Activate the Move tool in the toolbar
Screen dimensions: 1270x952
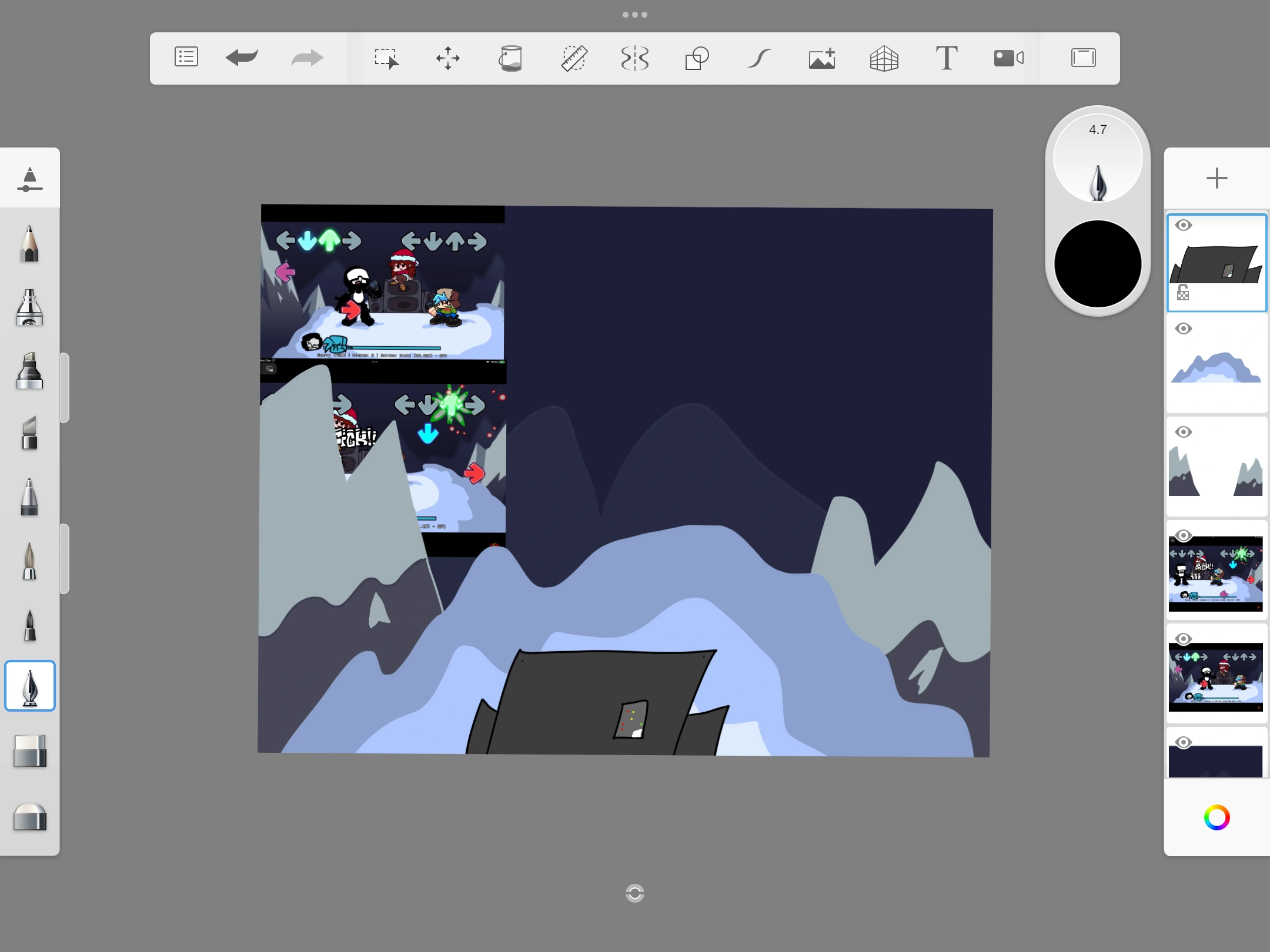448,58
